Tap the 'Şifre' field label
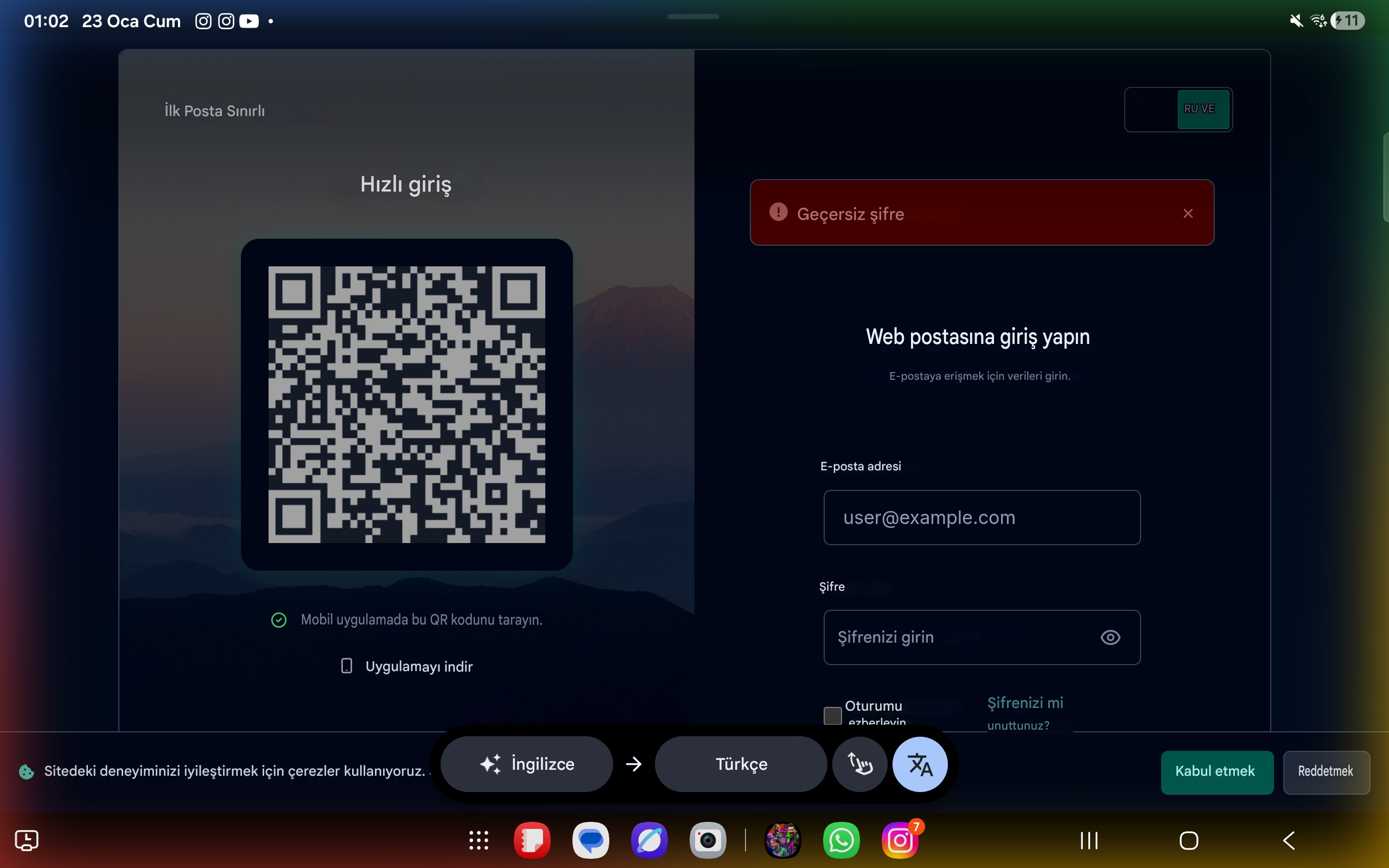 click(832, 586)
